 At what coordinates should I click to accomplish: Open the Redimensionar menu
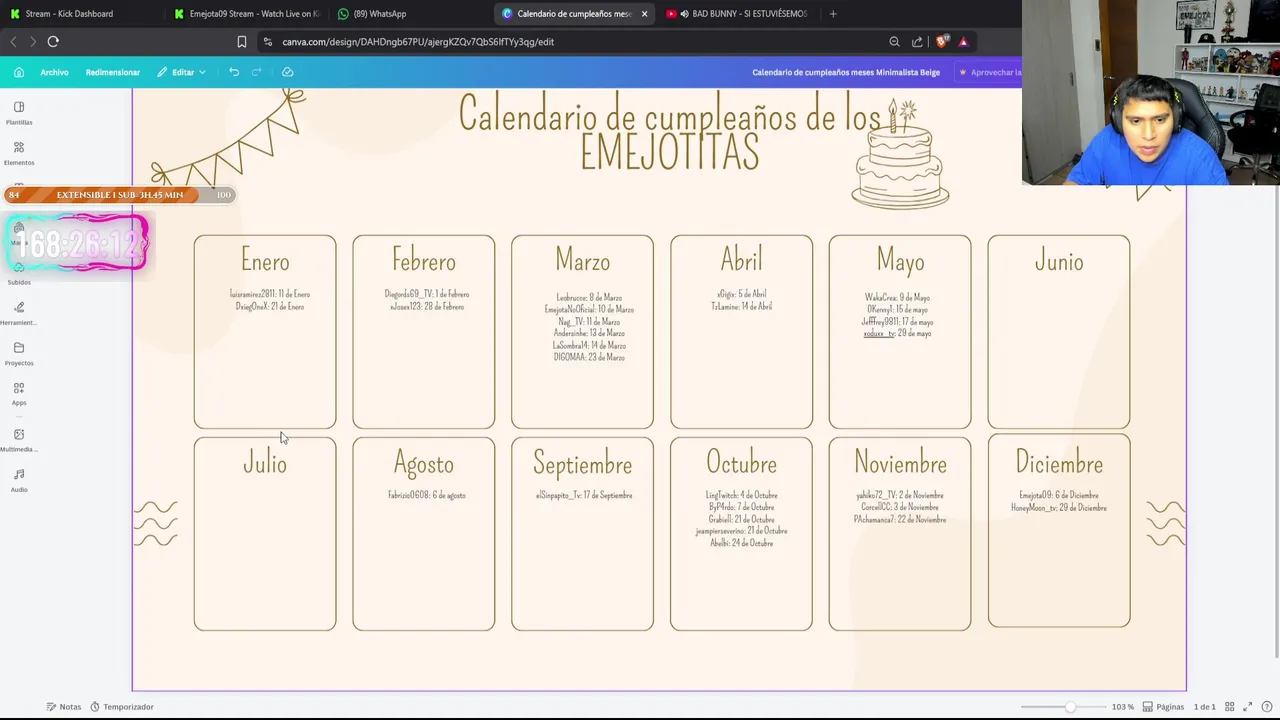(112, 72)
